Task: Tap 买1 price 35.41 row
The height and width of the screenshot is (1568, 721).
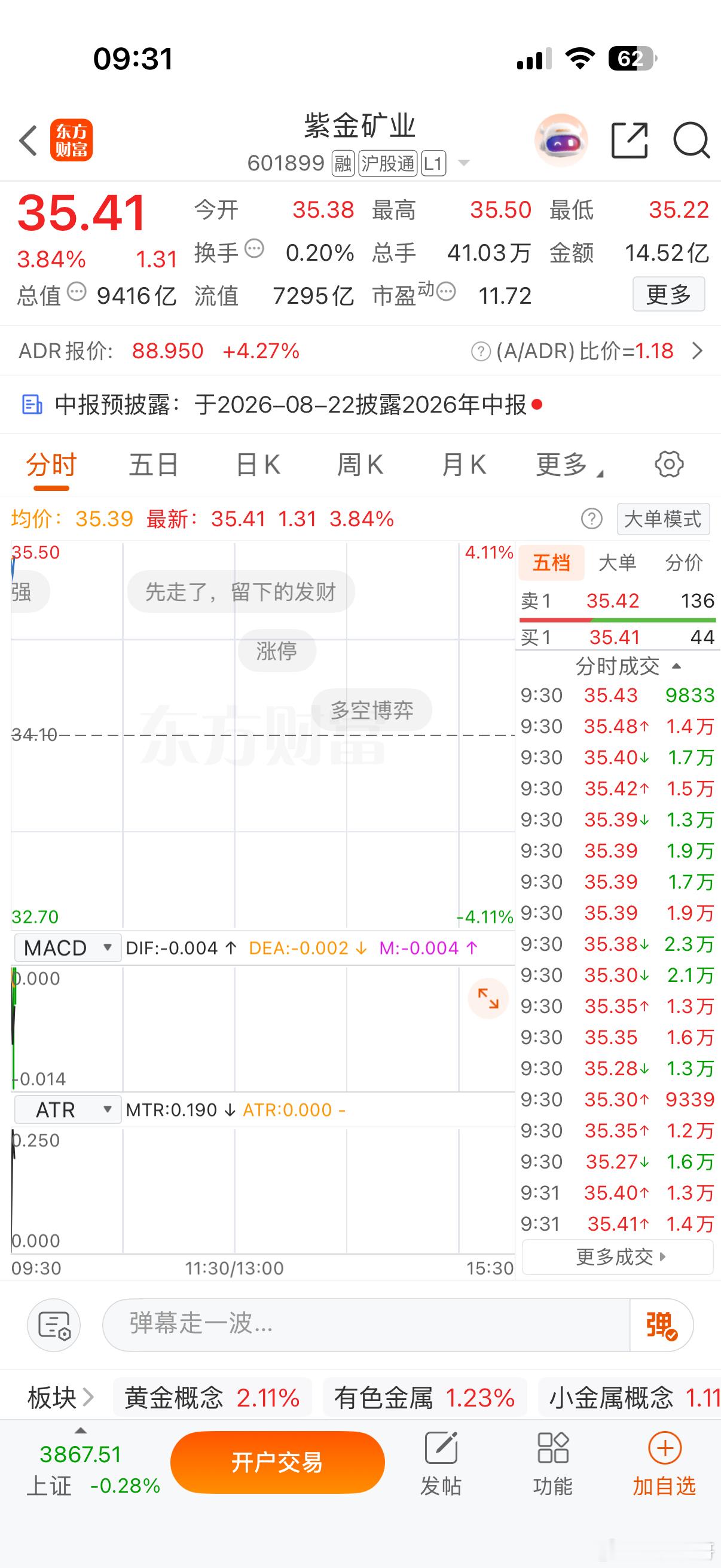Action: pos(618,637)
